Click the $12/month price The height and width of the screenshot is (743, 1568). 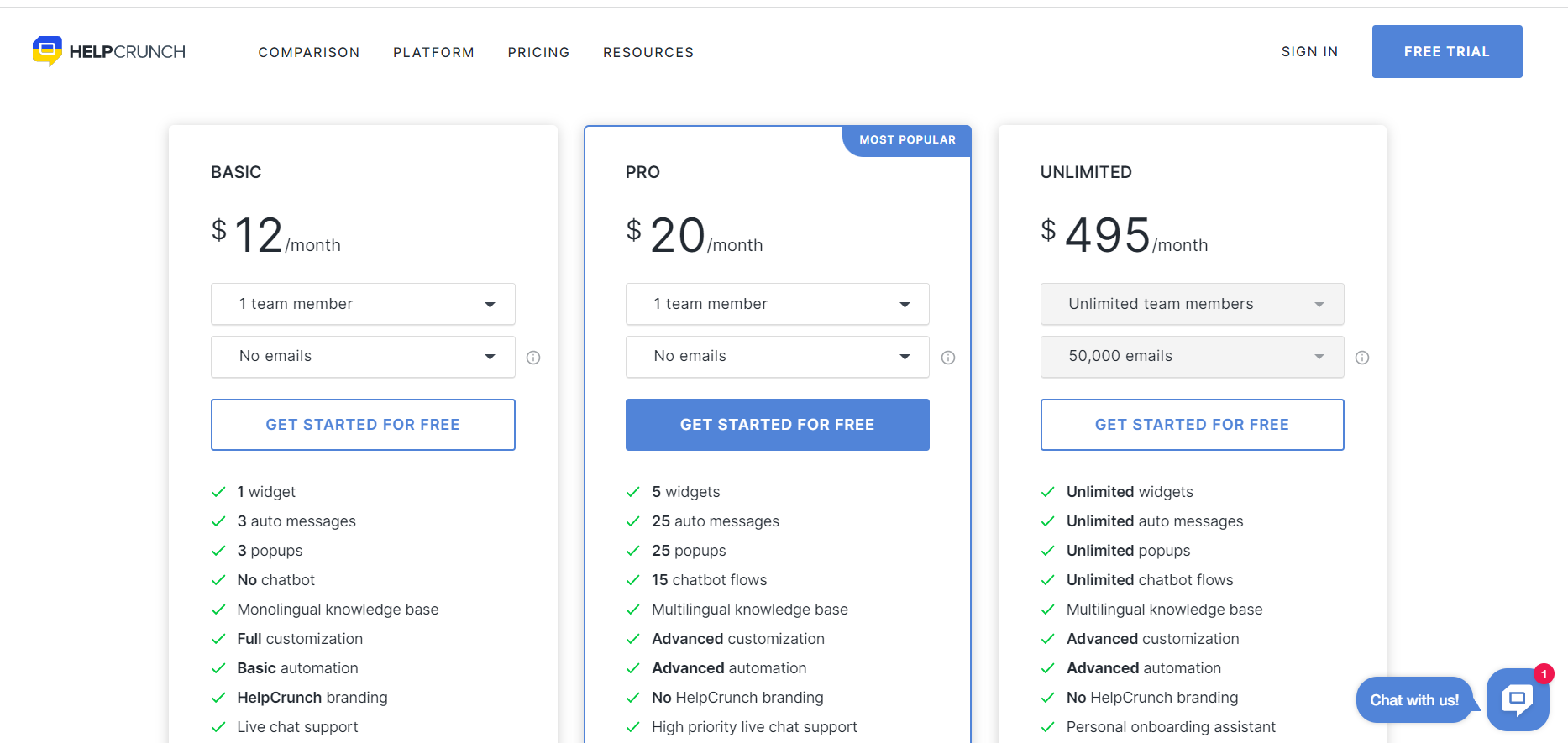coord(275,235)
